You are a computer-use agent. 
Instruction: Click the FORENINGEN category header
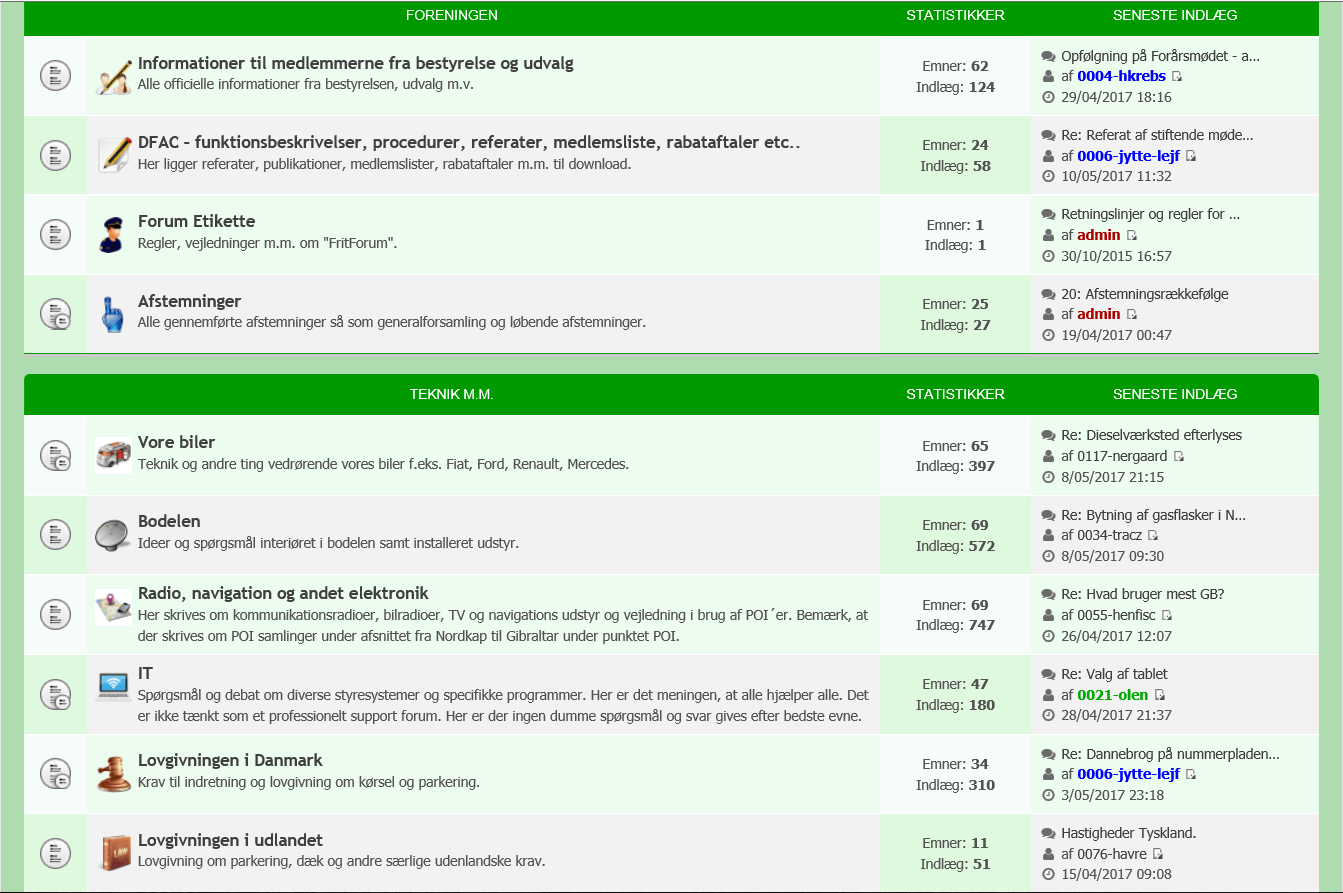pos(452,15)
